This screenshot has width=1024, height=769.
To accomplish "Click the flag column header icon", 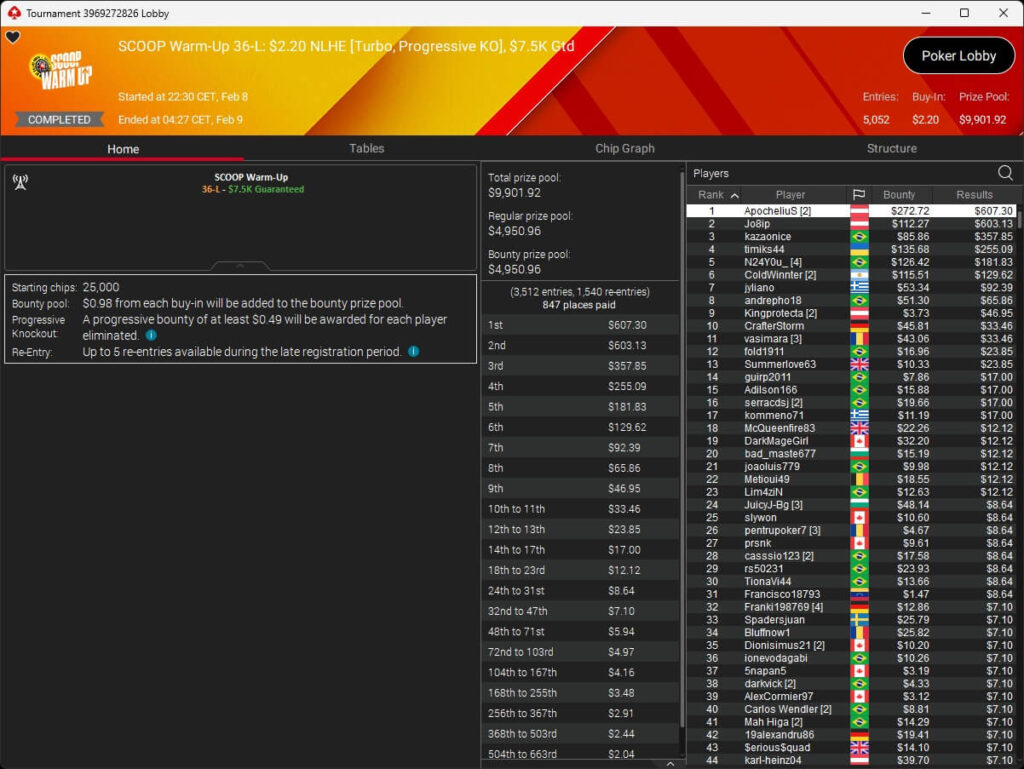I will 858,195.
